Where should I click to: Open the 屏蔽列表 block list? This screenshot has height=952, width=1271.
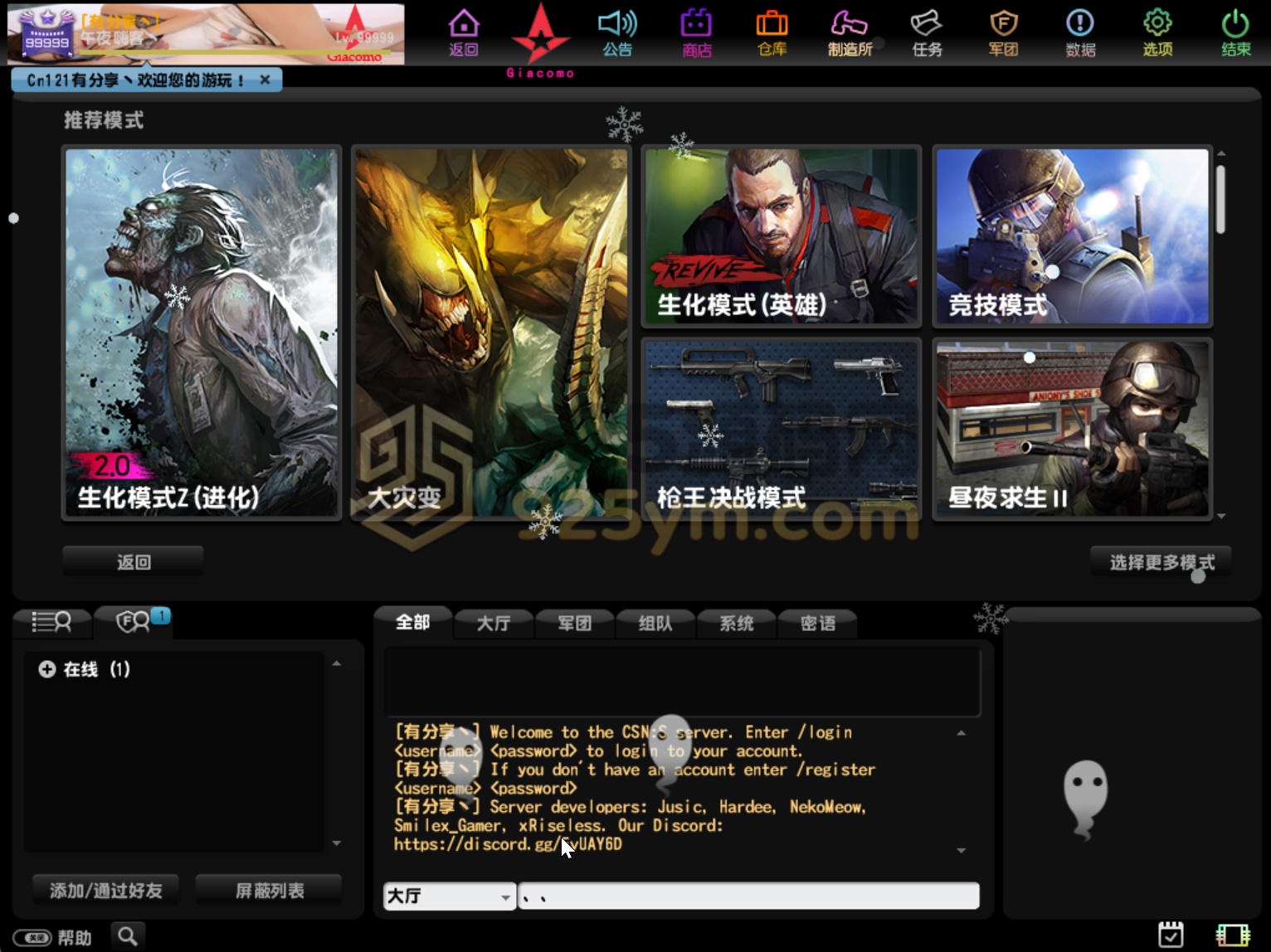click(270, 891)
